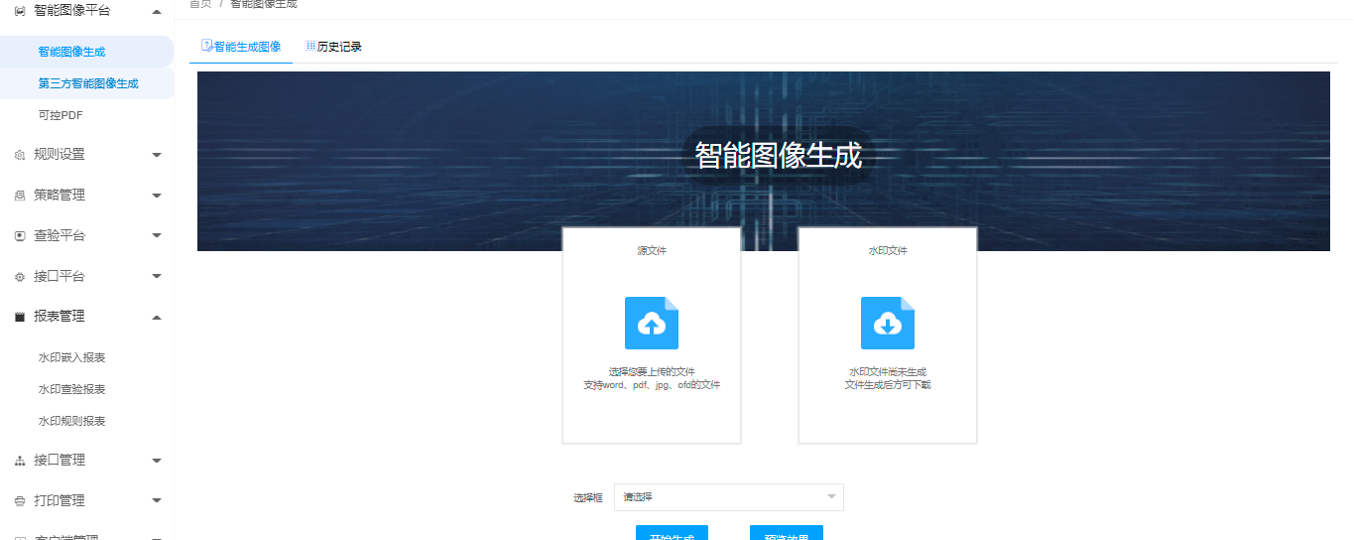Switch to the 历史记录 tab
Image resolution: width=1354 pixels, height=540 pixels.
[334, 47]
